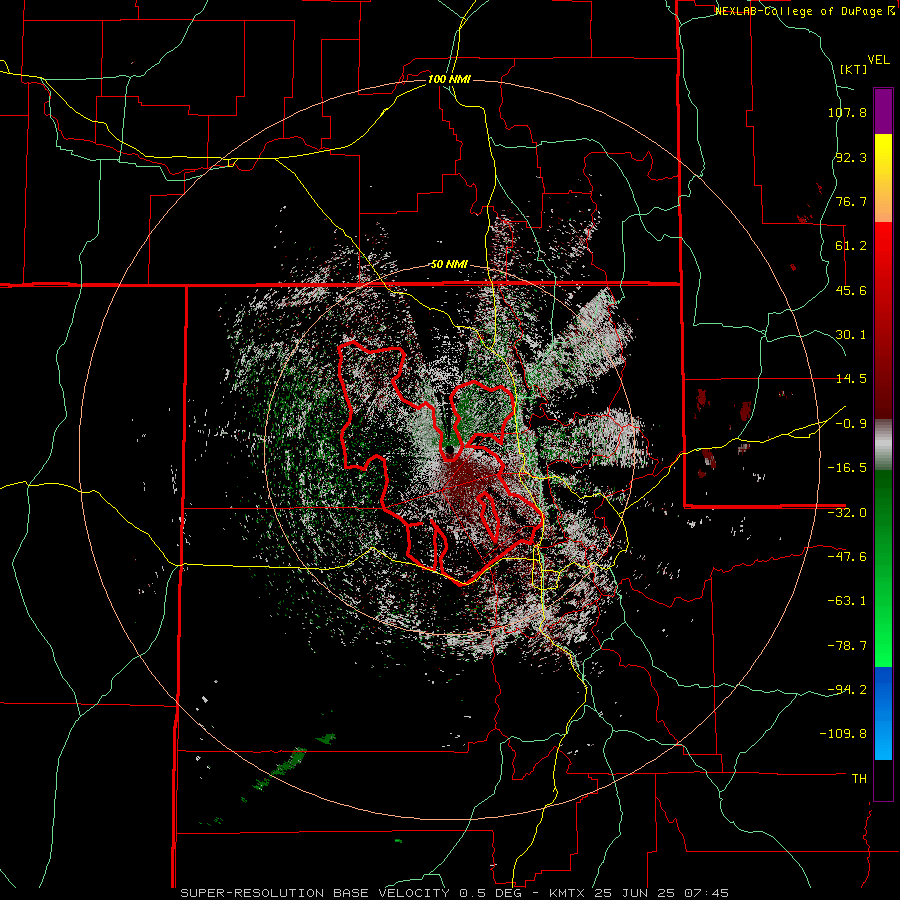Click the -47.6 velocity scale value
This screenshot has height=900, width=900.
847,557
